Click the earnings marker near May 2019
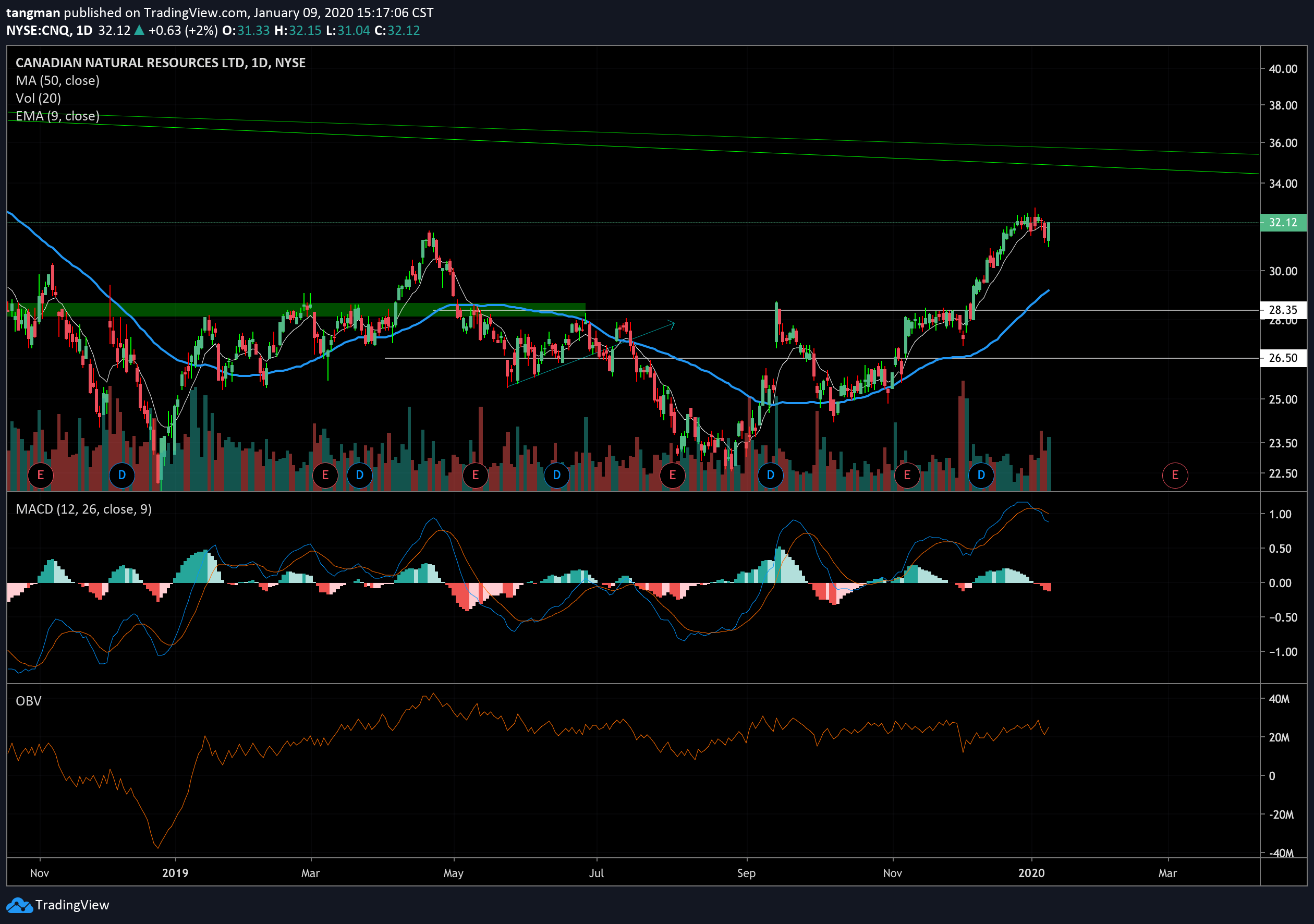This screenshot has height=924, width=1314. [x=475, y=475]
